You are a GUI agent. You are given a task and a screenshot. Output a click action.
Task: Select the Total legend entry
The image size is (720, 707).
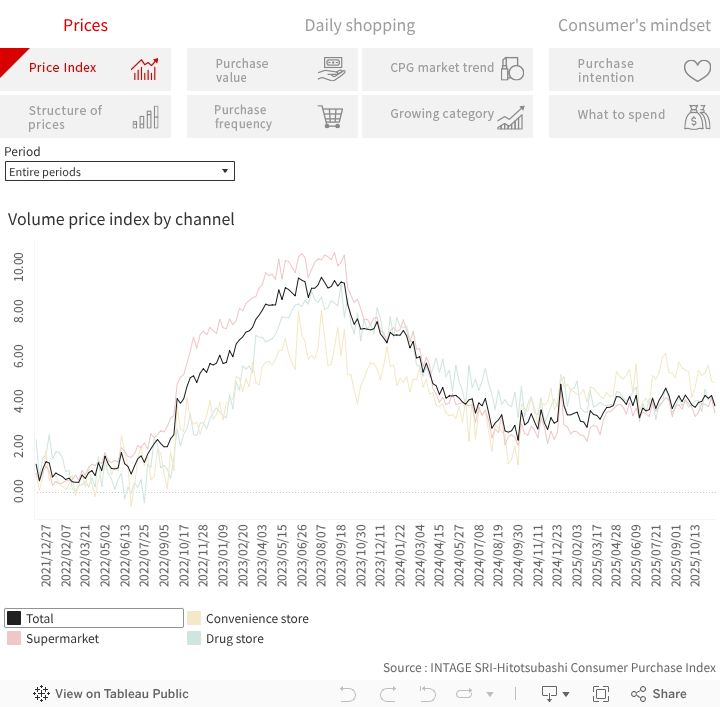click(x=94, y=618)
